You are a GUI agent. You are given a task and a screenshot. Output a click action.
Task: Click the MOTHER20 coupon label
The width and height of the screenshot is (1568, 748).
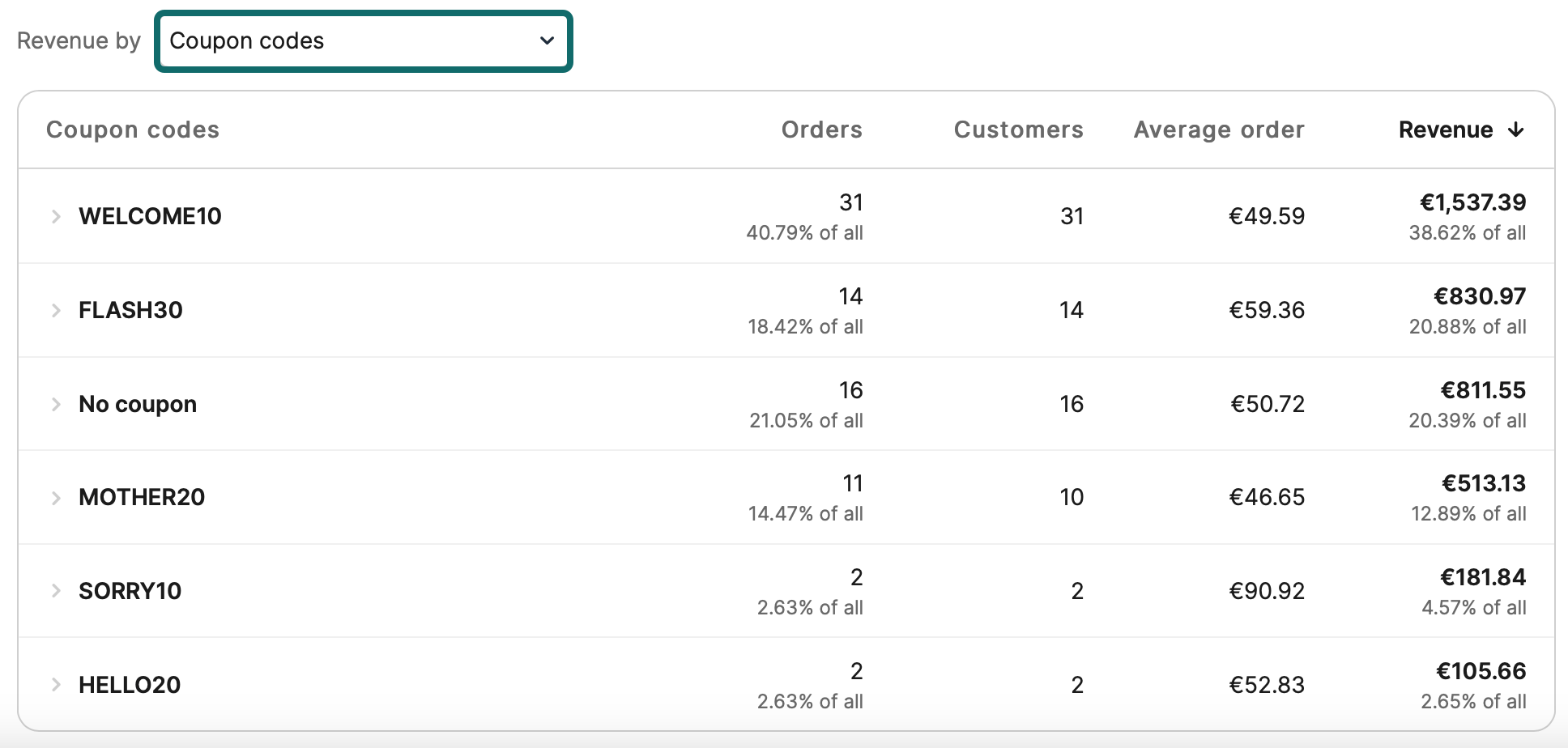click(142, 497)
